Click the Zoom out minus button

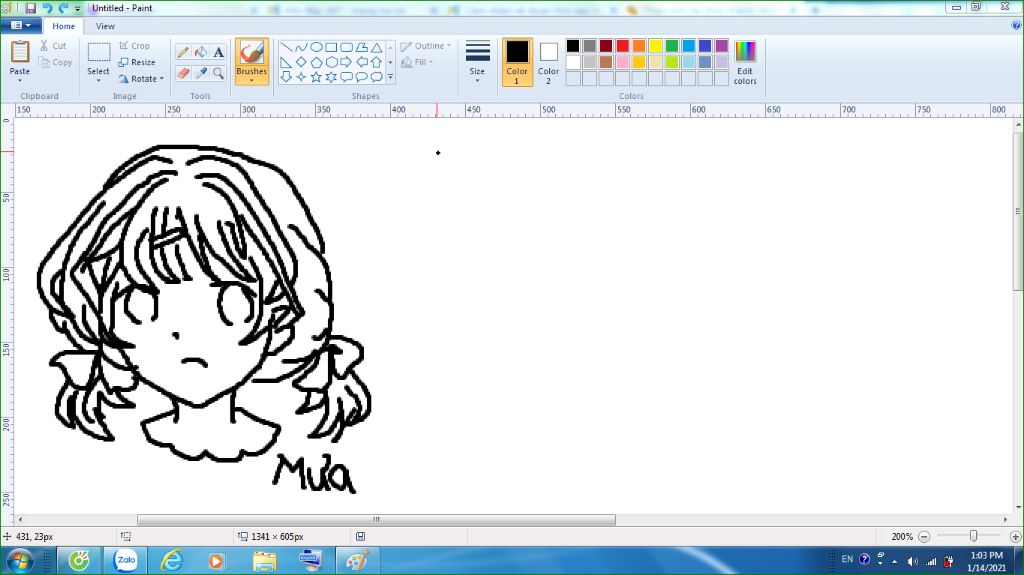point(924,536)
